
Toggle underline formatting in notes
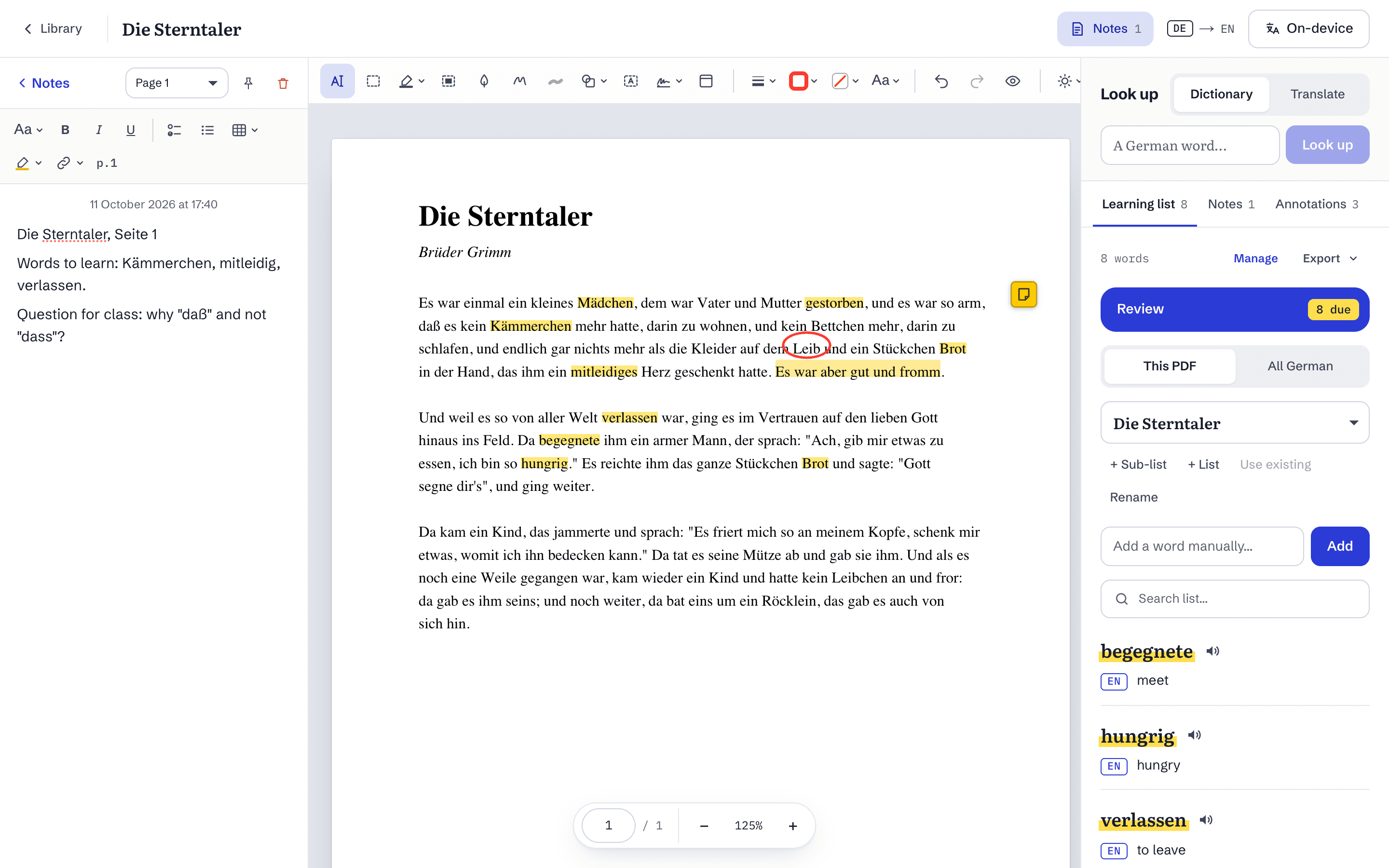click(130, 130)
